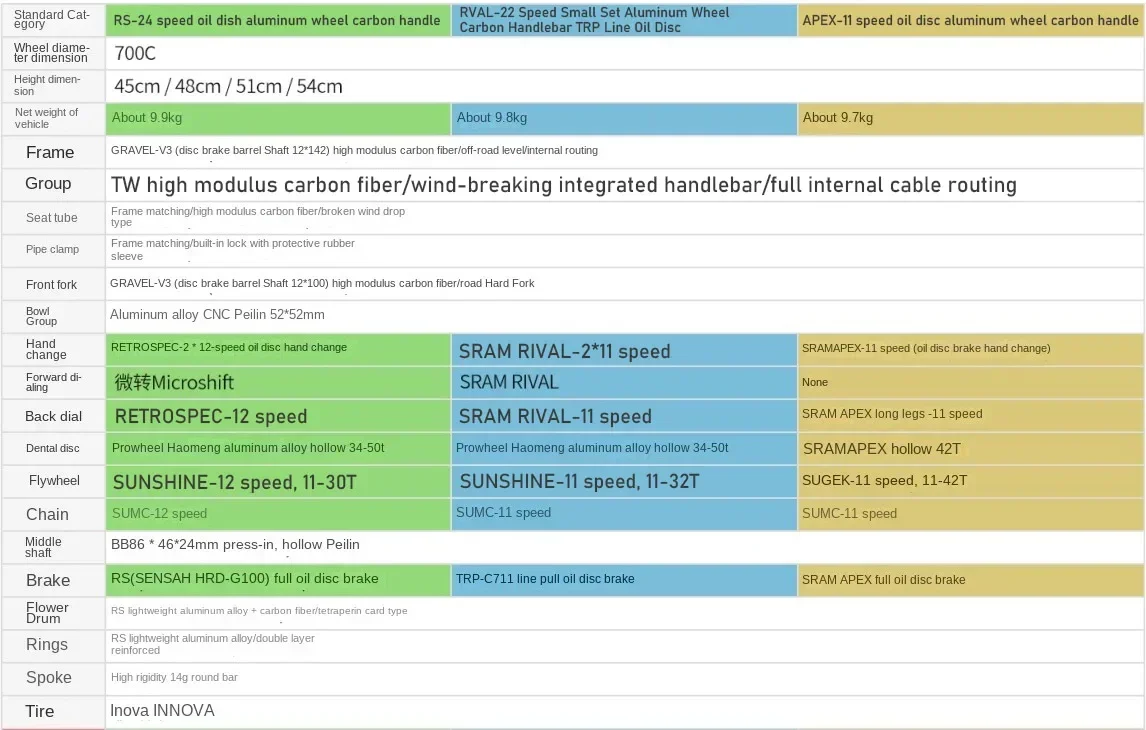Select the Aluminum alloy CNC Peilin 52*52mm cell
1146x730 pixels.
[x=217, y=315]
